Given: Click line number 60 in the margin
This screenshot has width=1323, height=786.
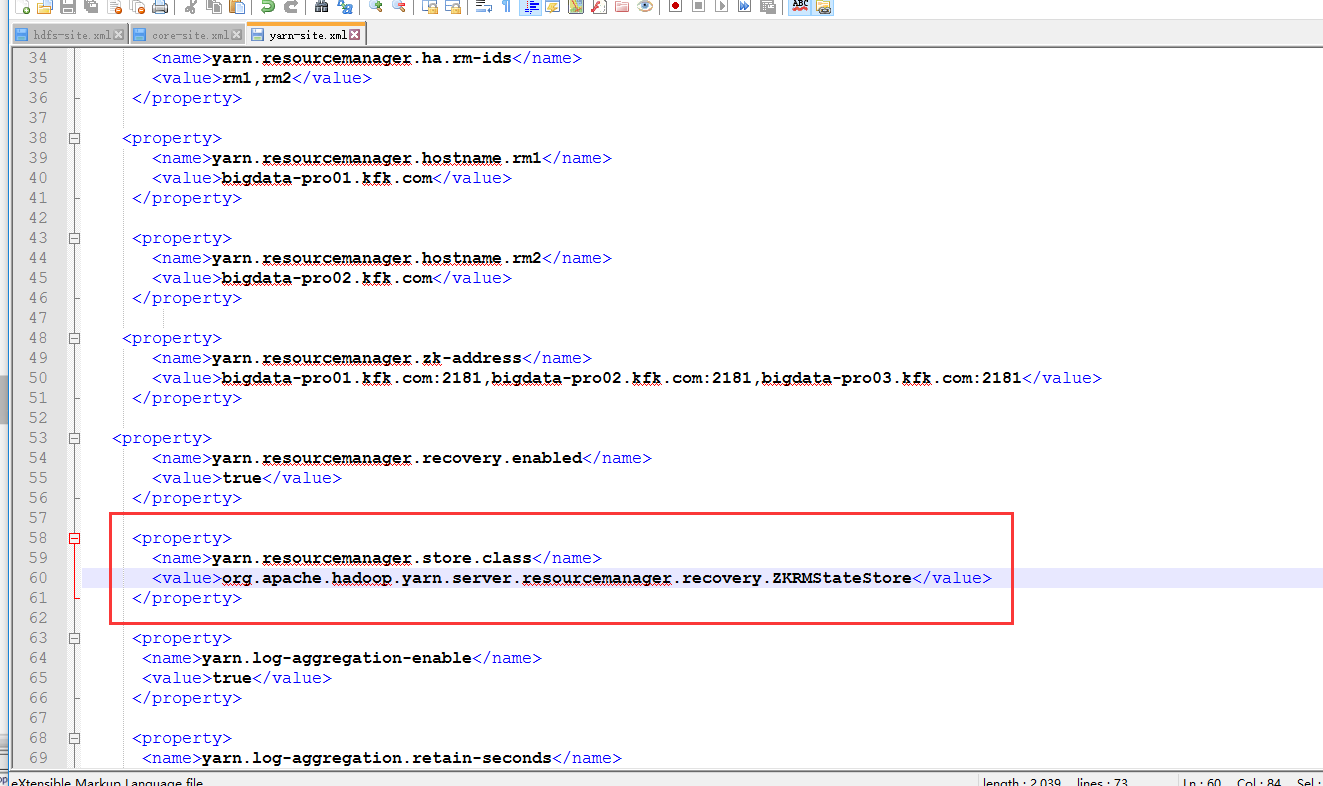Looking at the screenshot, I should (x=38, y=578).
